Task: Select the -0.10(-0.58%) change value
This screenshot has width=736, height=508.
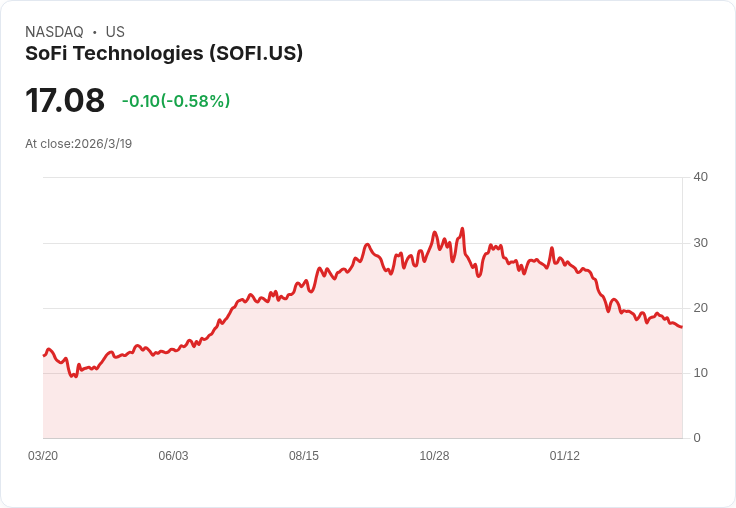Action: pos(176,101)
